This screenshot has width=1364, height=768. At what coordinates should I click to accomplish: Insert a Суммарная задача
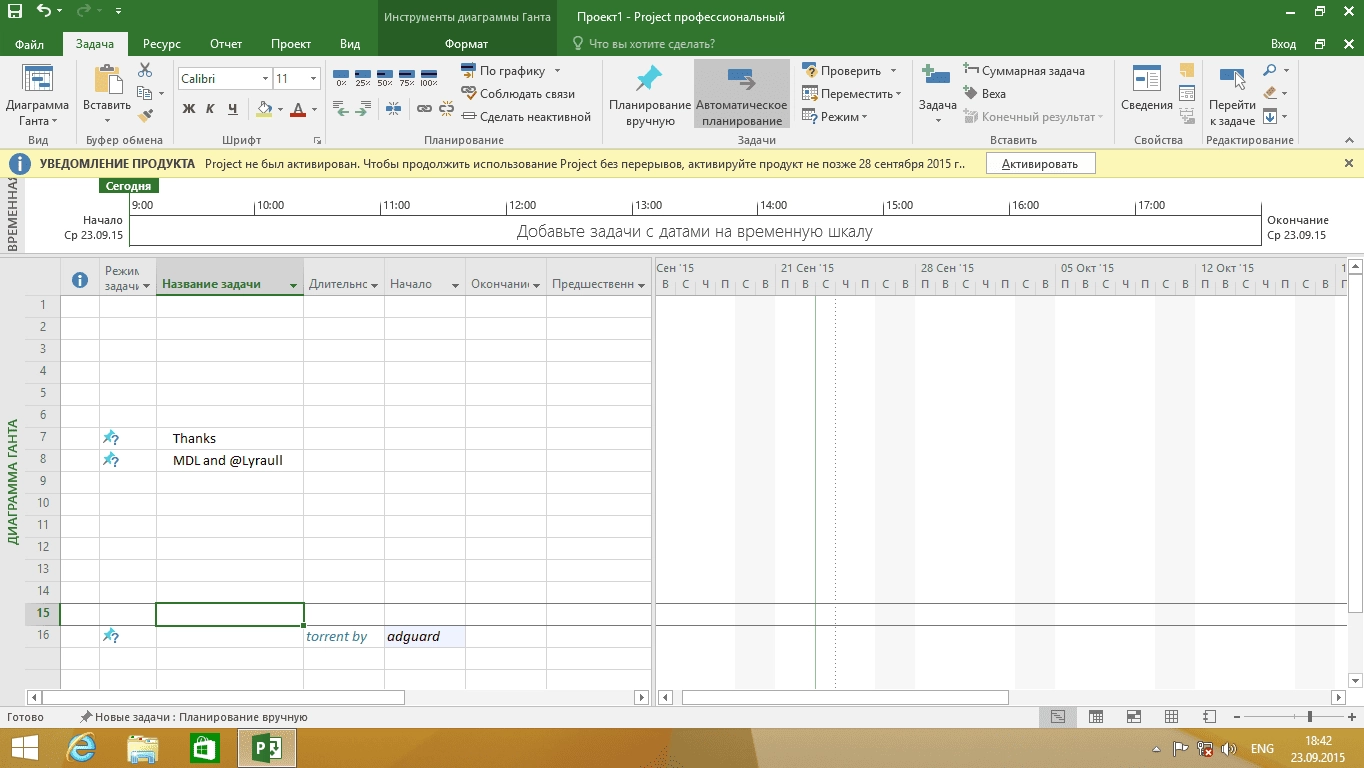[1024, 71]
